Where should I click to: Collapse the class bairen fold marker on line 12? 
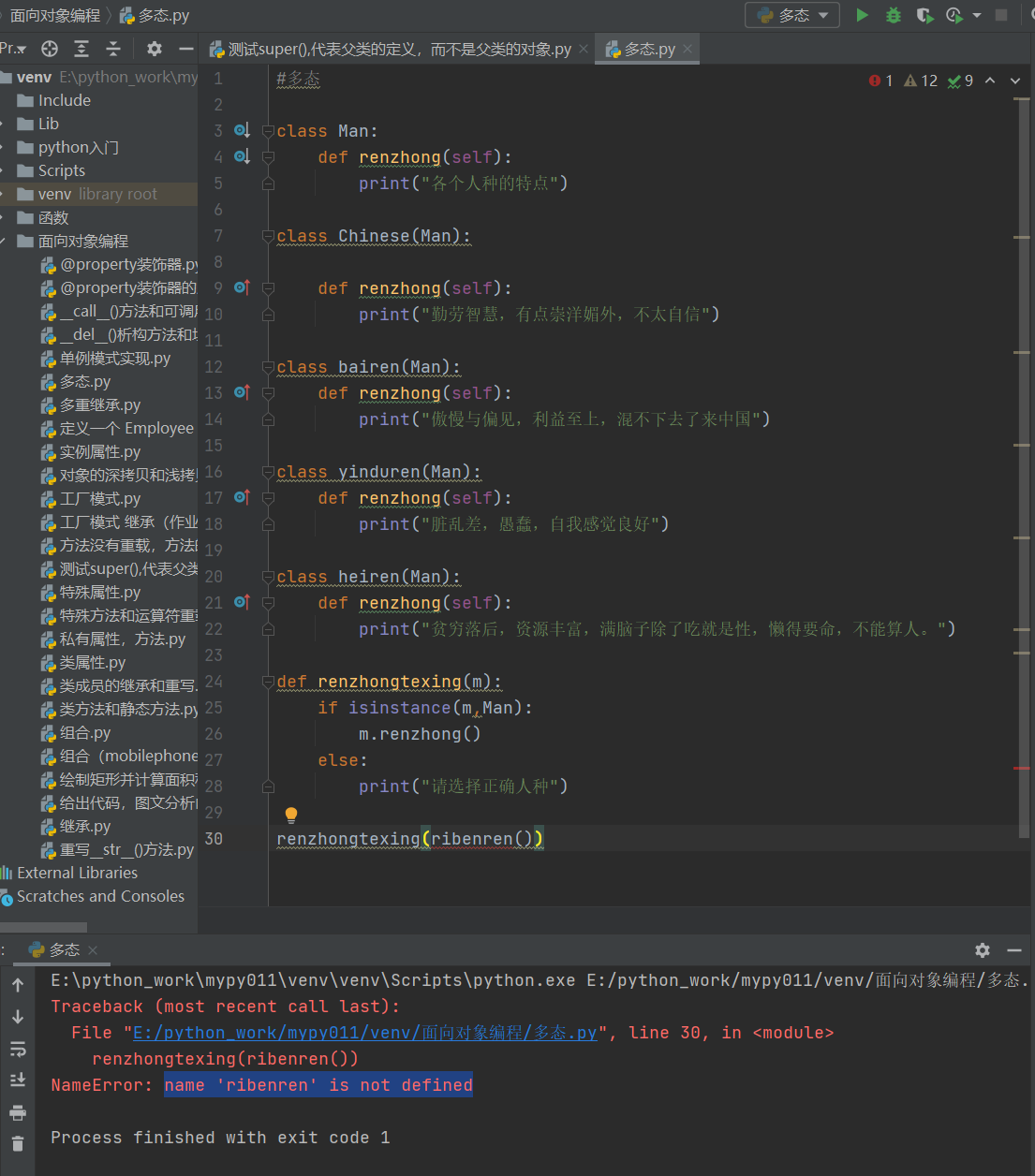[x=268, y=367]
